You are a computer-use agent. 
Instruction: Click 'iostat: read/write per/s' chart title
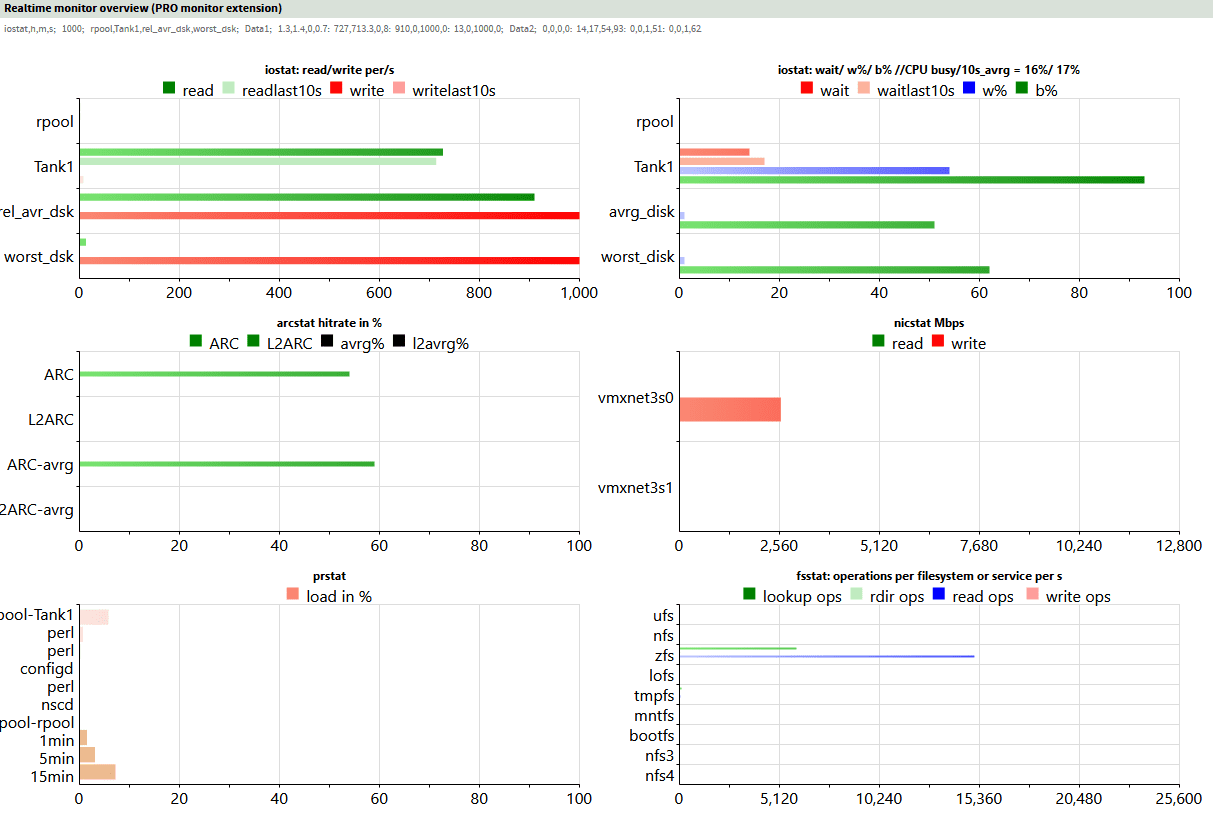329,70
